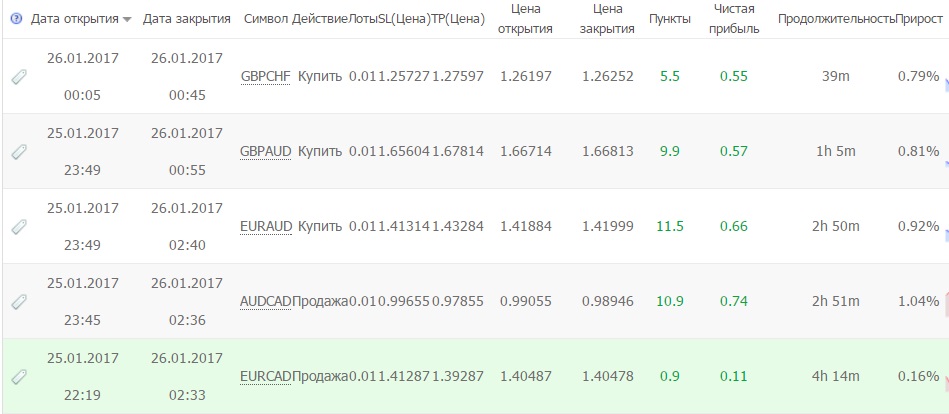Click the 39m duration cell
The height and width of the screenshot is (414, 949).
pyautogui.click(x=836, y=76)
